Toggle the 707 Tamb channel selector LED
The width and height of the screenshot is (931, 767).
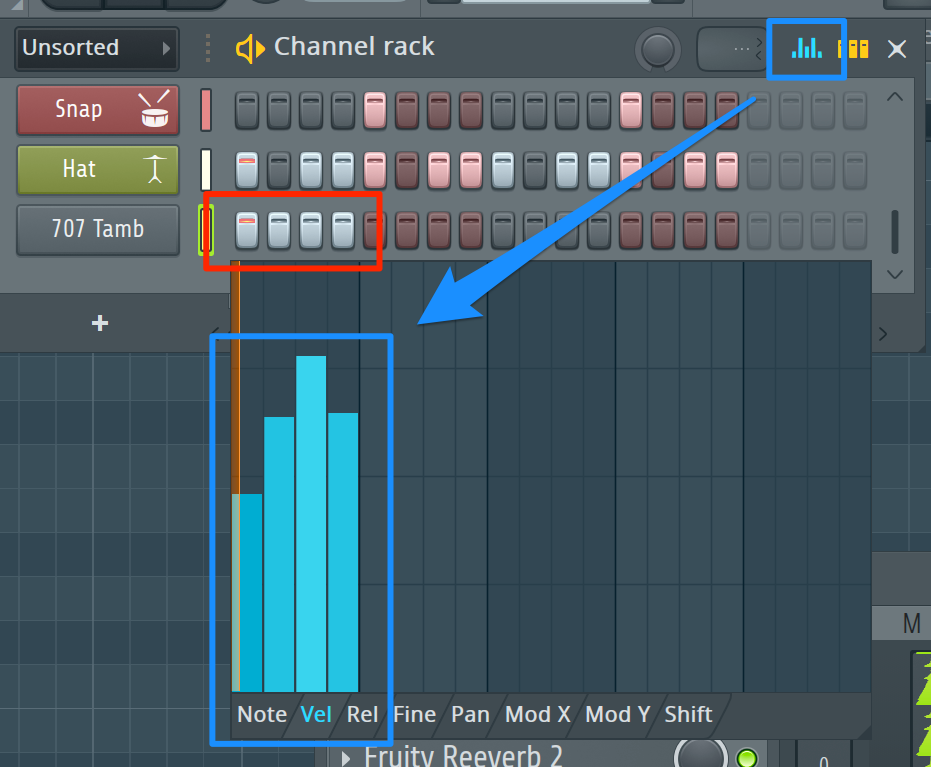point(206,230)
